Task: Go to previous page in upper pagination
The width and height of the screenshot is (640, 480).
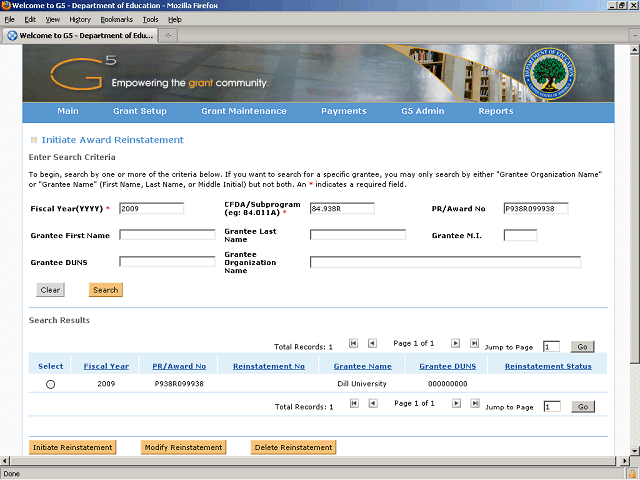Action: coord(372,343)
